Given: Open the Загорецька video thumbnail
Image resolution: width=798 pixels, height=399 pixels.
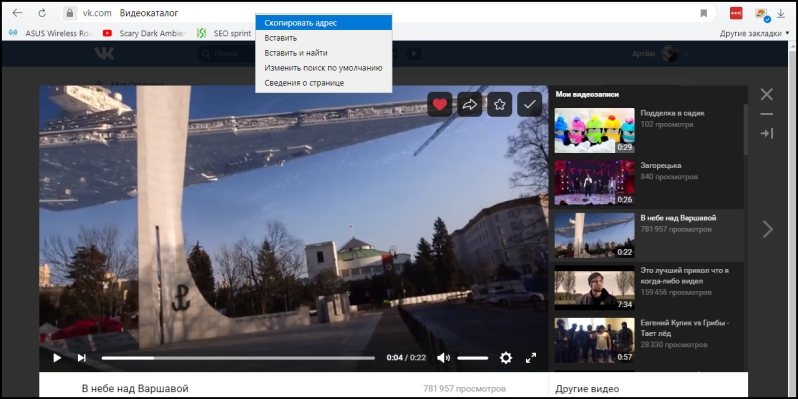Looking at the screenshot, I should (594, 183).
